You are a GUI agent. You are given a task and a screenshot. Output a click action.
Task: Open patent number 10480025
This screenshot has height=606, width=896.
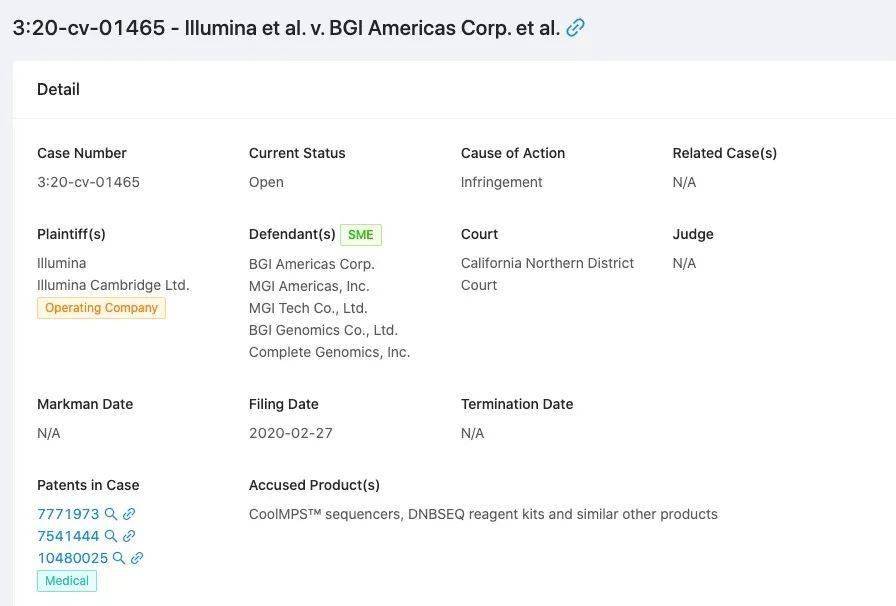click(72, 558)
